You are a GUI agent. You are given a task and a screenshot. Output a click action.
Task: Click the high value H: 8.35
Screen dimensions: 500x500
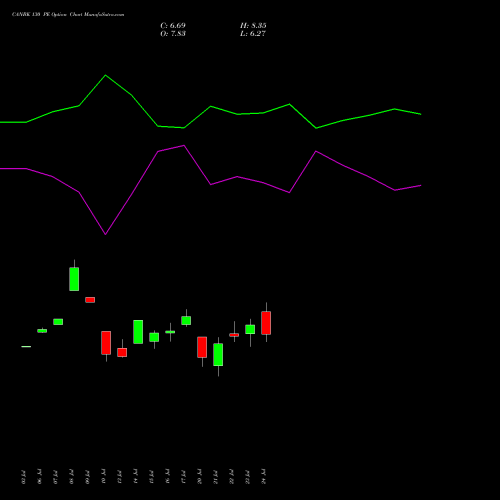[x=253, y=26]
